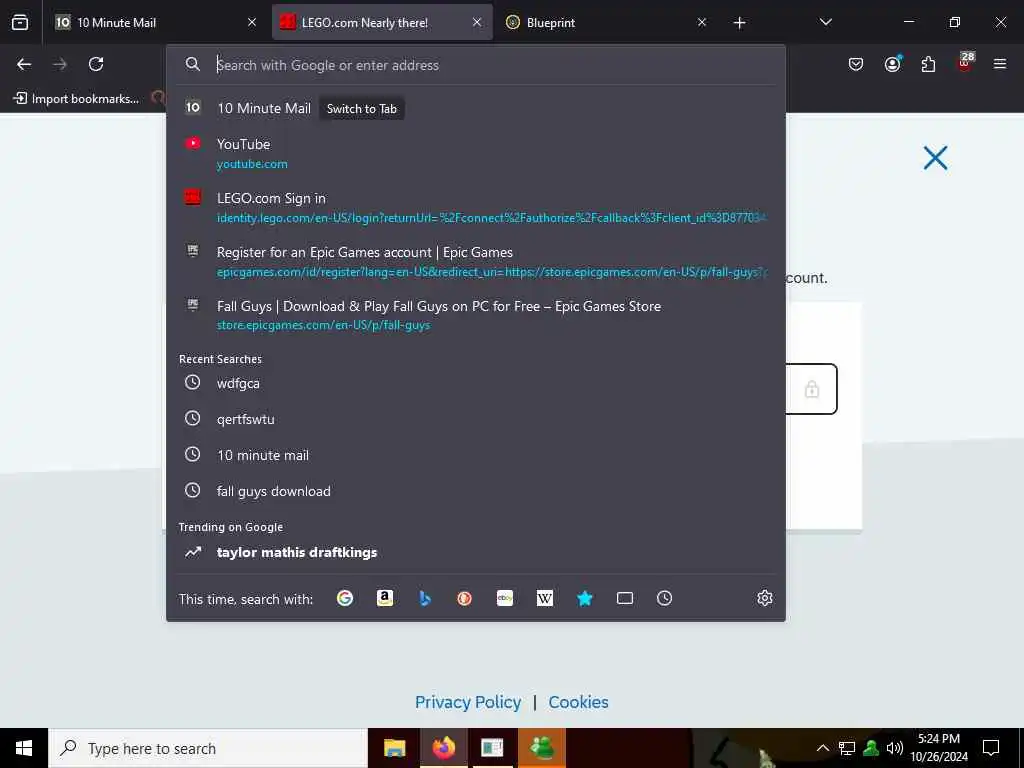Search history with clock icon
The height and width of the screenshot is (768, 1024).
coord(664,598)
